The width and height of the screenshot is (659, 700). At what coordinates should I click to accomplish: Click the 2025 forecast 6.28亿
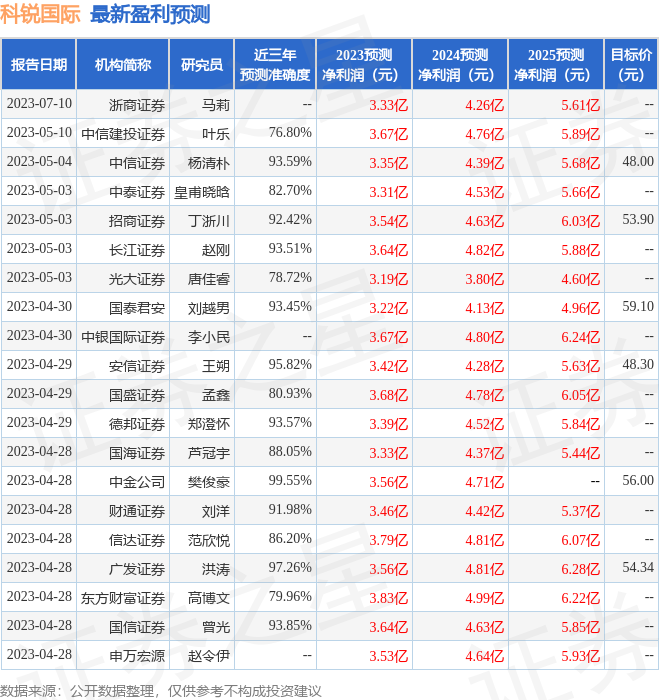pyautogui.click(x=580, y=570)
